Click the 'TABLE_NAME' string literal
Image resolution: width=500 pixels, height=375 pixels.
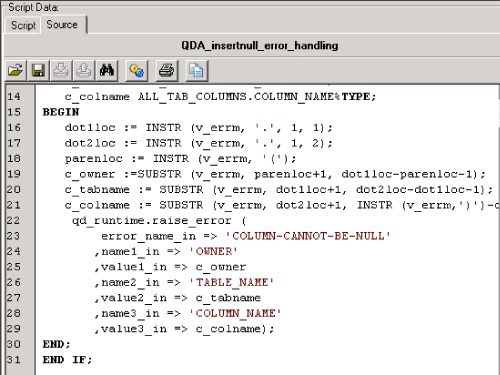232,282
